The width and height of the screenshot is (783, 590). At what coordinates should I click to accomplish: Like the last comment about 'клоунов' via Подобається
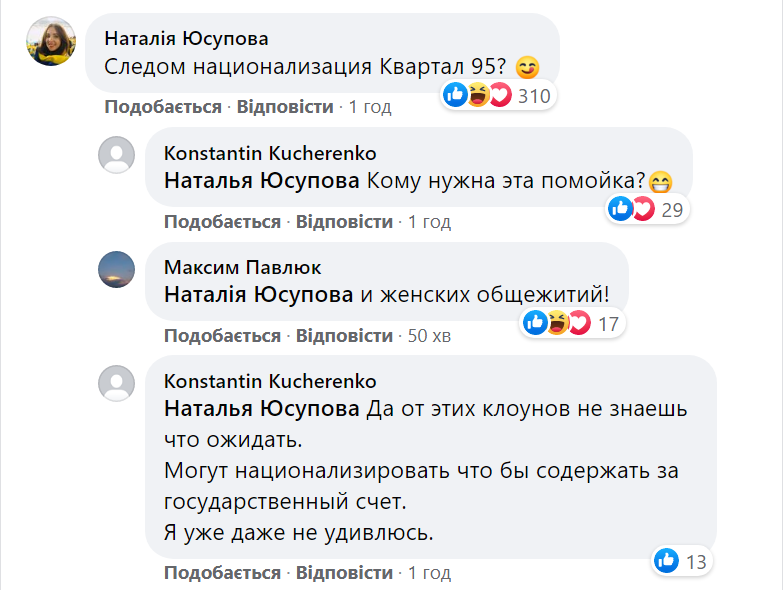point(222,573)
